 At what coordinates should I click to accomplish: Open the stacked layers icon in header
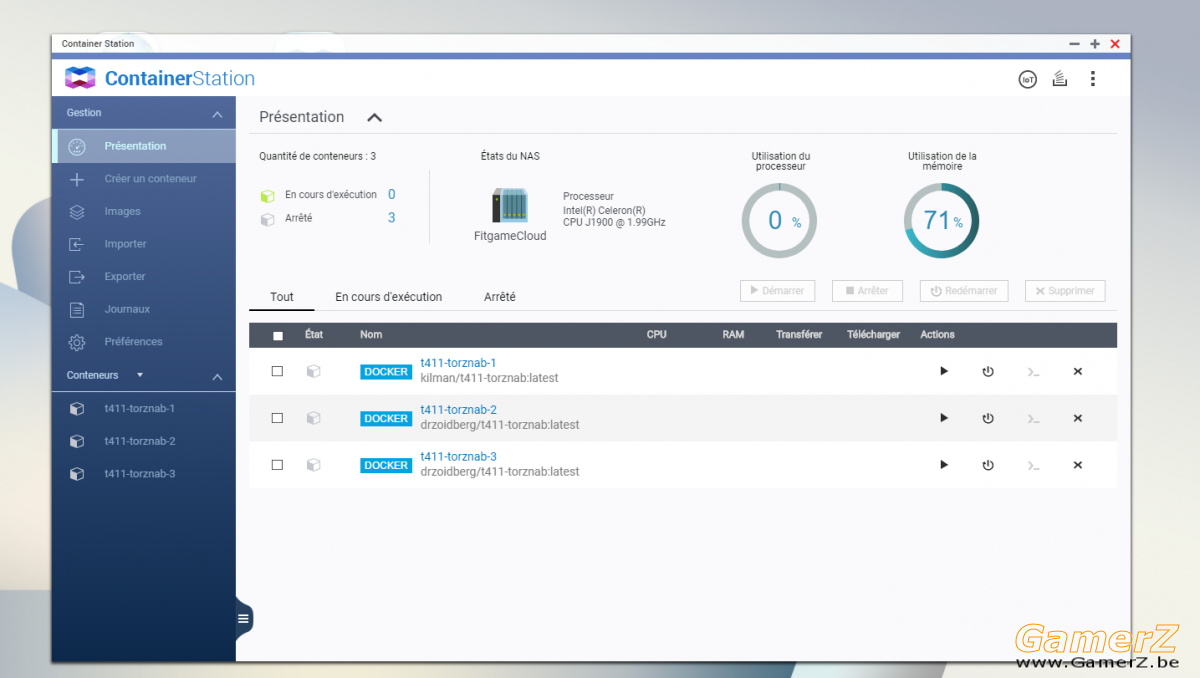[x=1060, y=79]
